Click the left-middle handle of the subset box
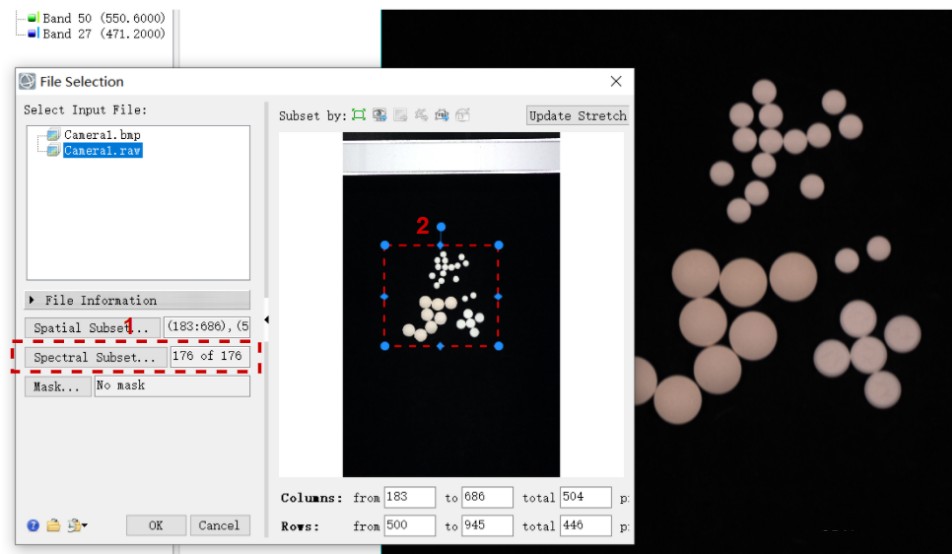This screenshot has height=554, width=952. (384, 296)
